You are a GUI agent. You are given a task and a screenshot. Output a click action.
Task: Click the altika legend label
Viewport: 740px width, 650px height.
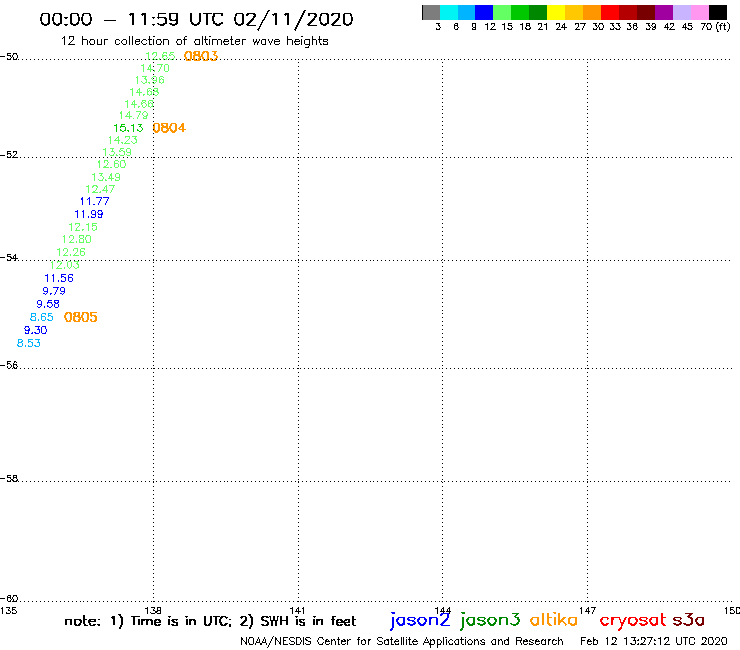click(x=554, y=620)
